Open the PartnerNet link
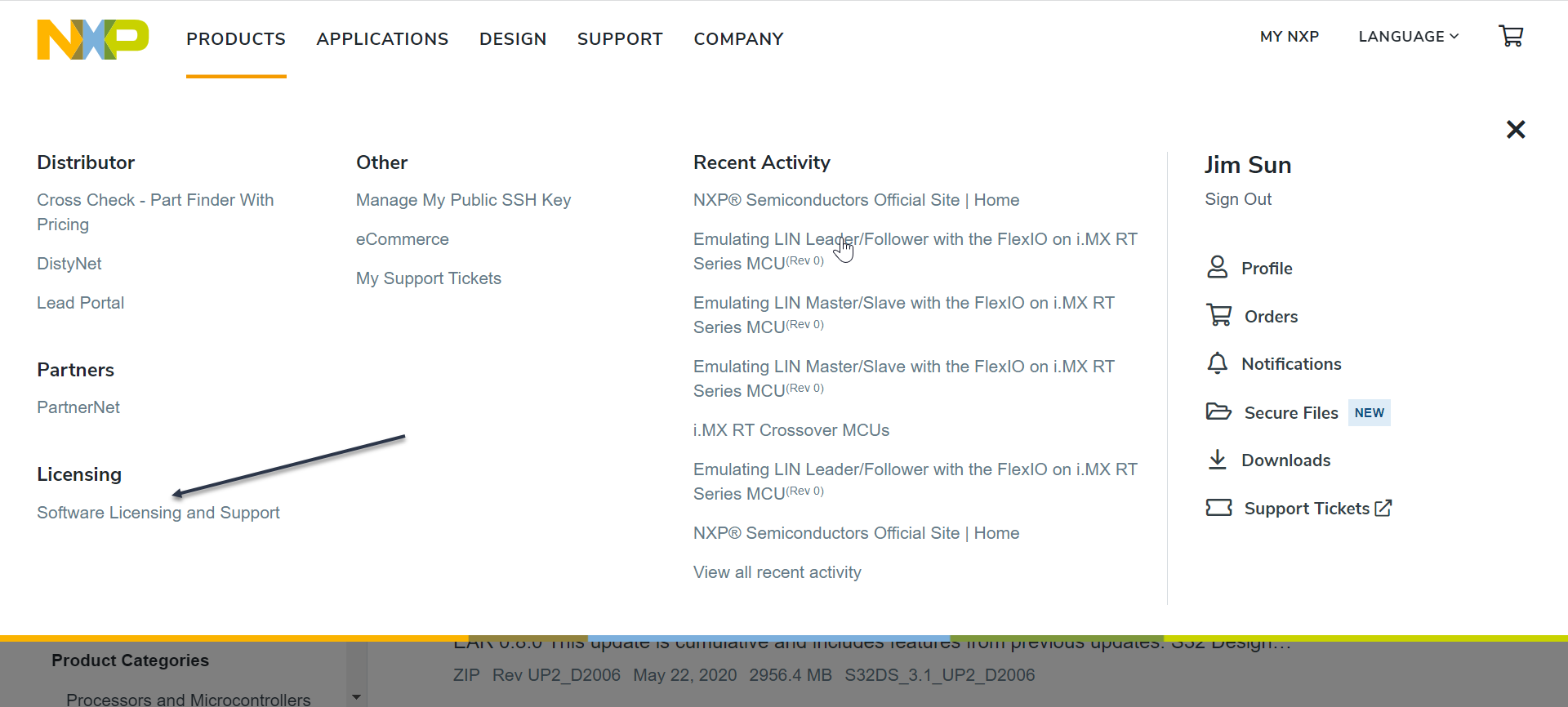Screen dimensions: 1568x707 click(x=78, y=407)
